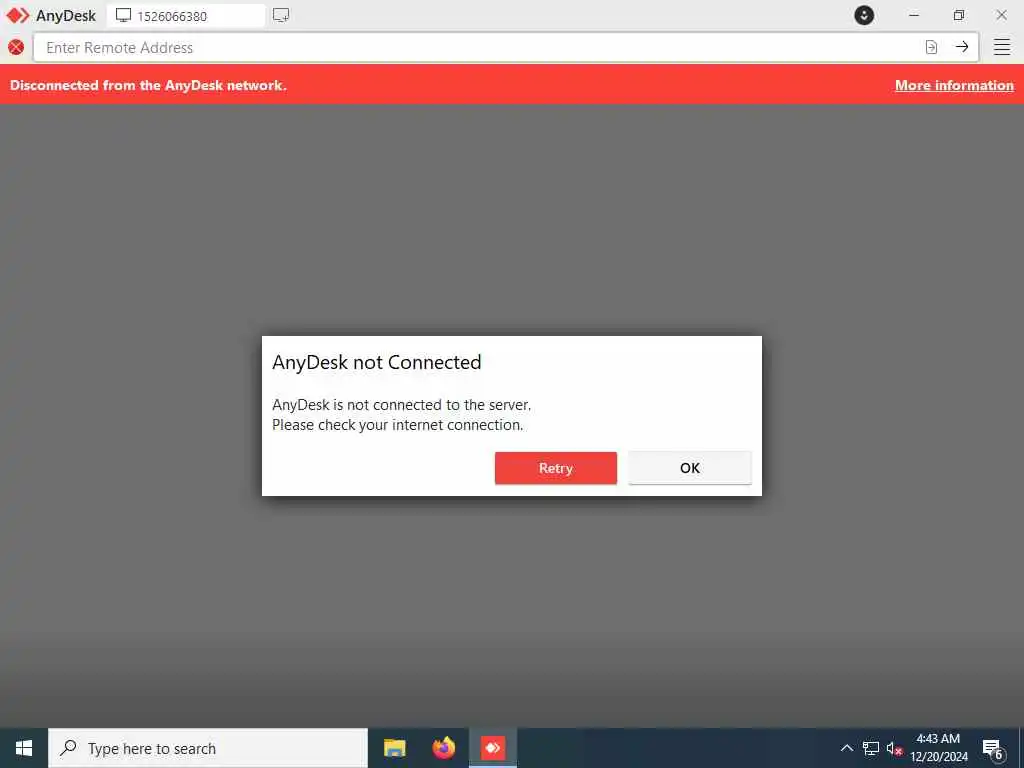1024x768 pixels.
Task: Click the file transfer browse icon
Action: click(x=931, y=47)
